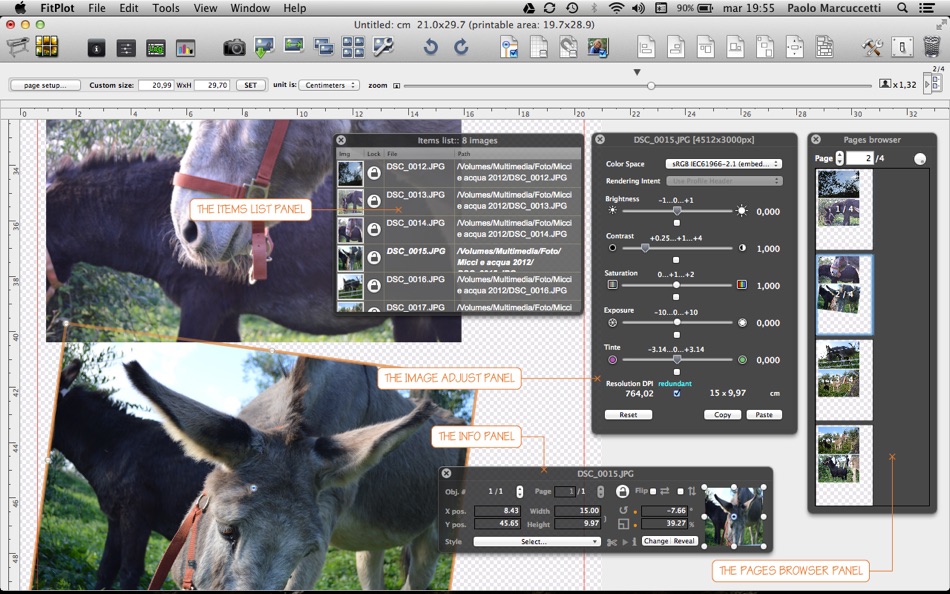
Task: Click the trash can icon in toolbar
Action: click(x=932, y=47)
